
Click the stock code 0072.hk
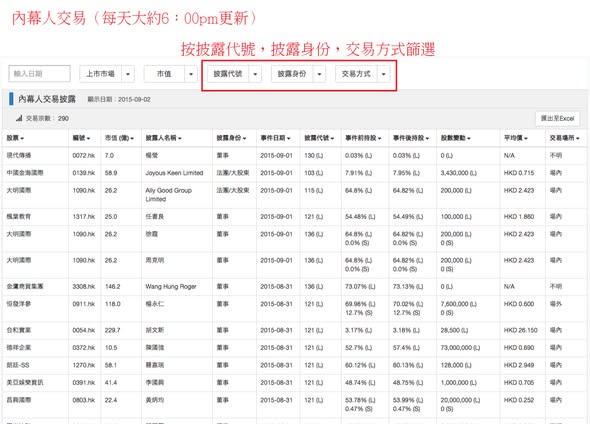pos(84,155)
